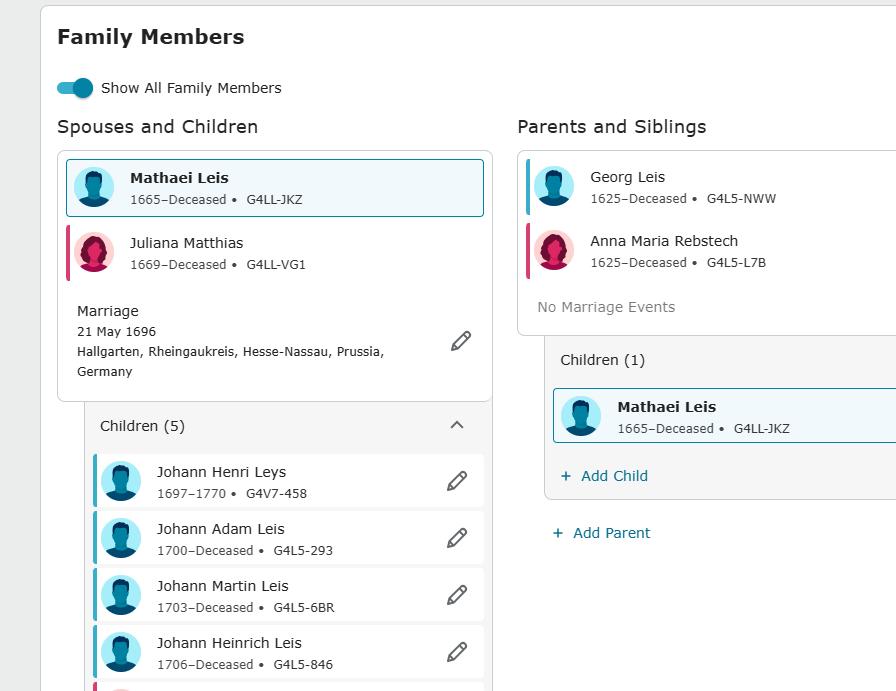Open Mathaei Leis avatar under Children (1)
The height and width of the screenshot is (691, 896).
(581, 416)
